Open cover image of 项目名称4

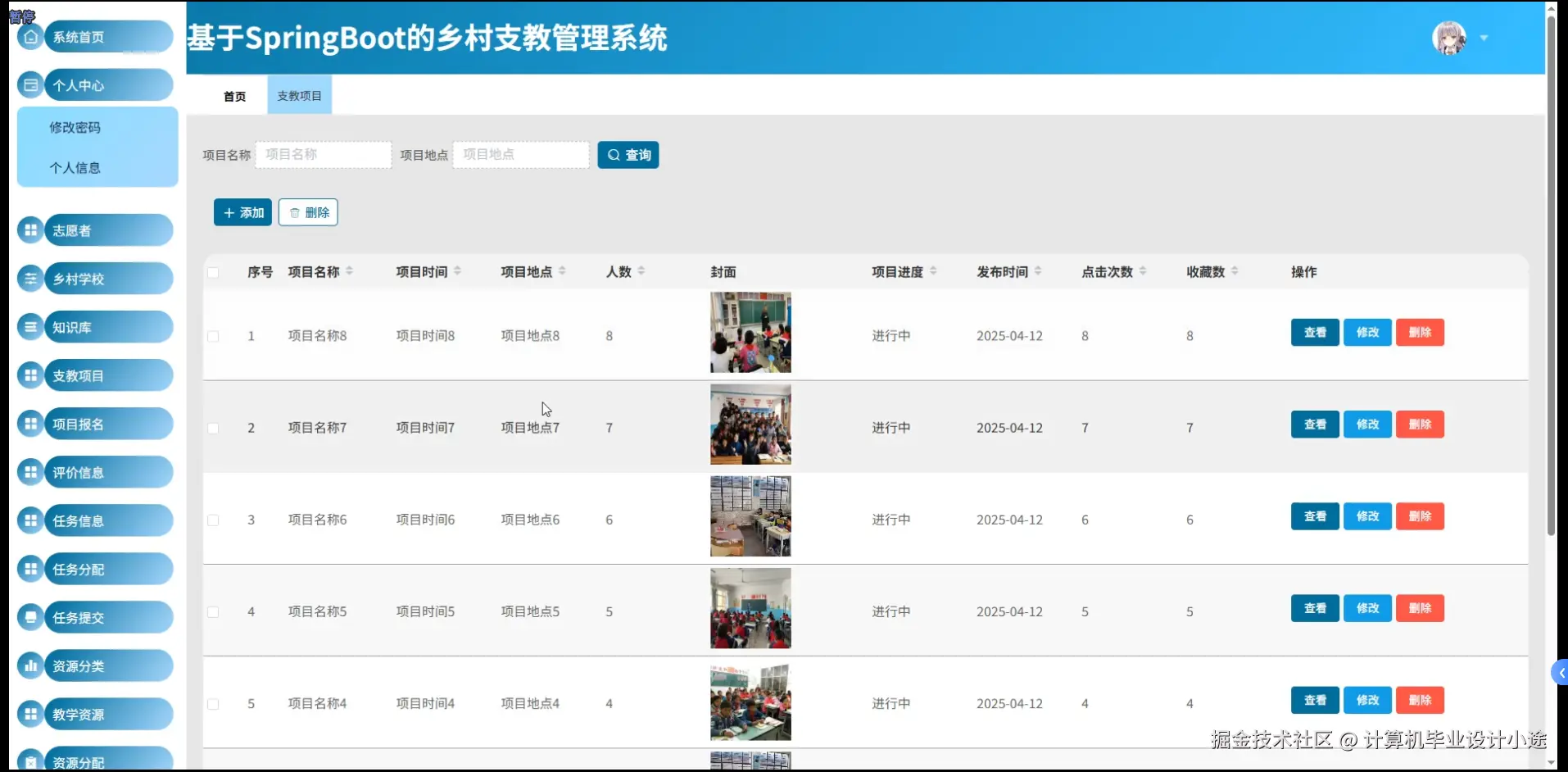point(750,702)
